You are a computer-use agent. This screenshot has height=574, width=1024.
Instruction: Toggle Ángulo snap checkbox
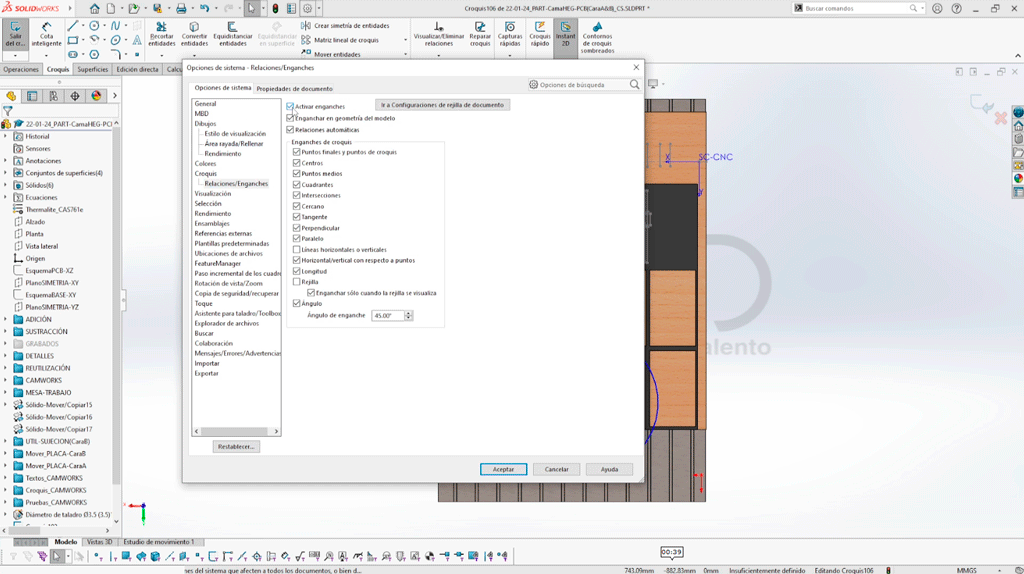pos(296,303)
